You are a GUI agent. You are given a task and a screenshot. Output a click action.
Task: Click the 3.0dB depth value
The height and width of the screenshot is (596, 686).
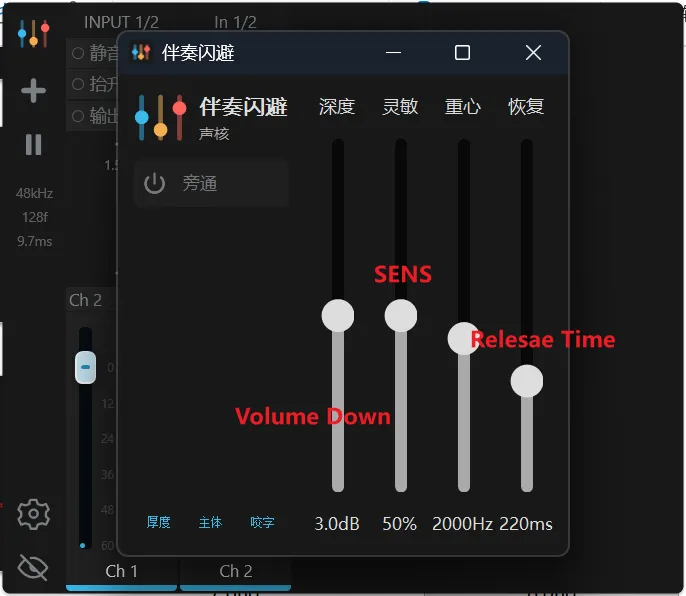pyautogui.click(x=337, y=524)
